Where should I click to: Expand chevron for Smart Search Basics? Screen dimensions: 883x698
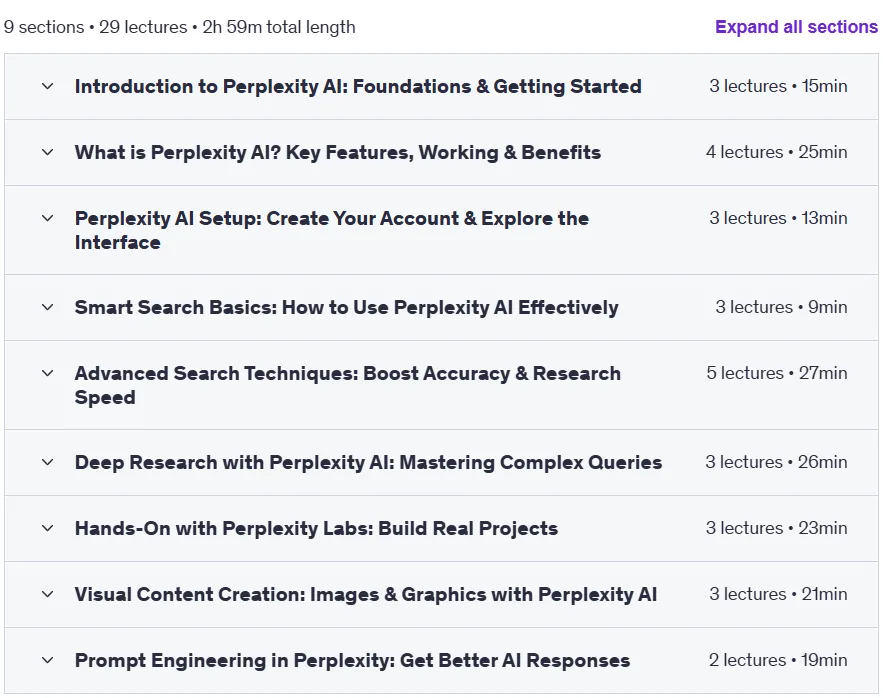coord(48,307)
